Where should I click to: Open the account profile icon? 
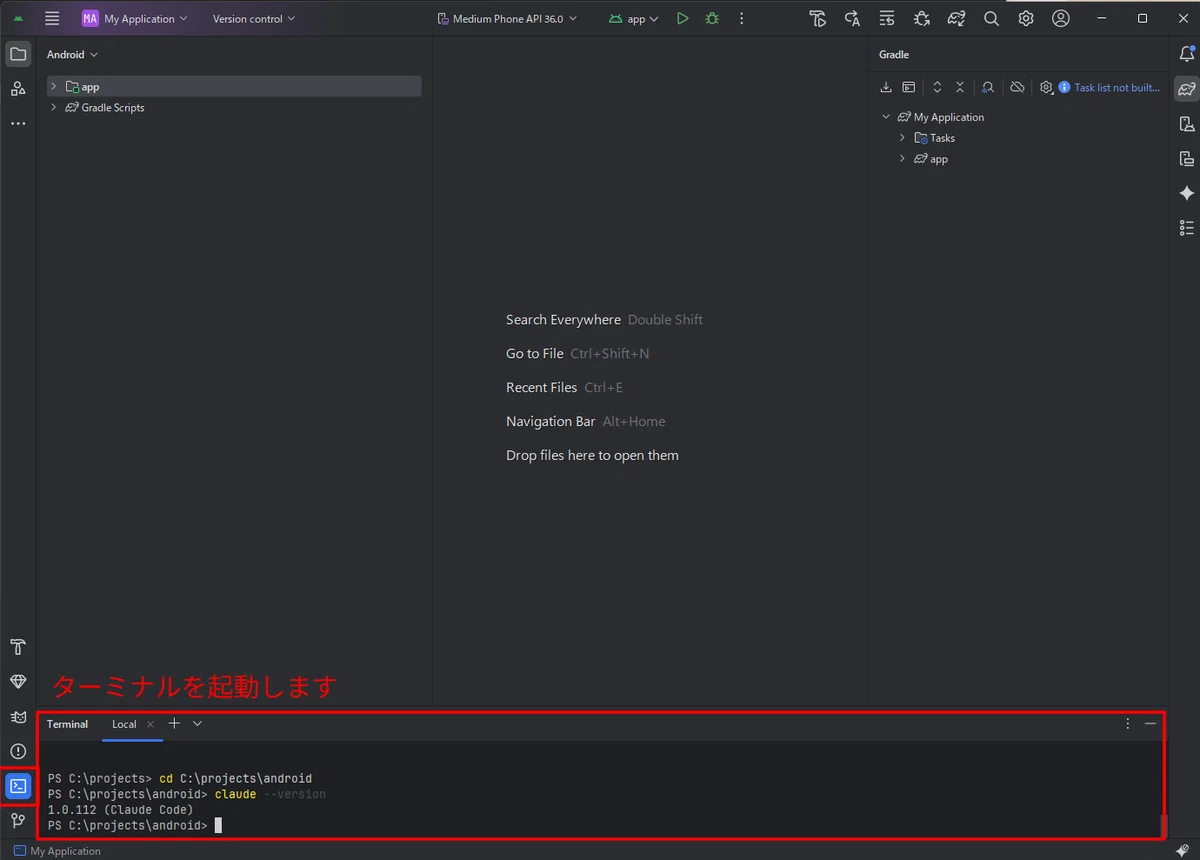tap(1061, 18)
